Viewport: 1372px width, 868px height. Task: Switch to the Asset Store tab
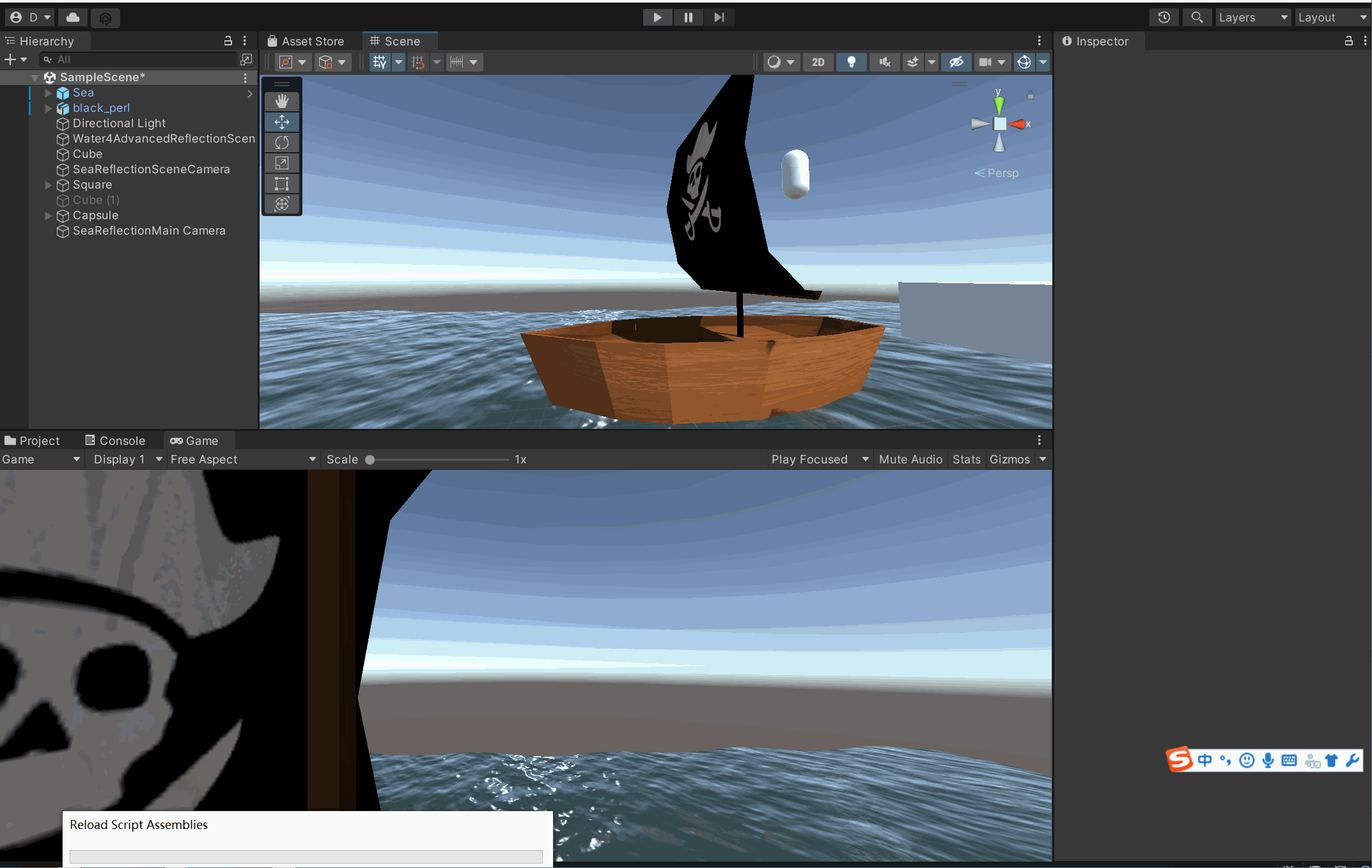coord(306,41)
